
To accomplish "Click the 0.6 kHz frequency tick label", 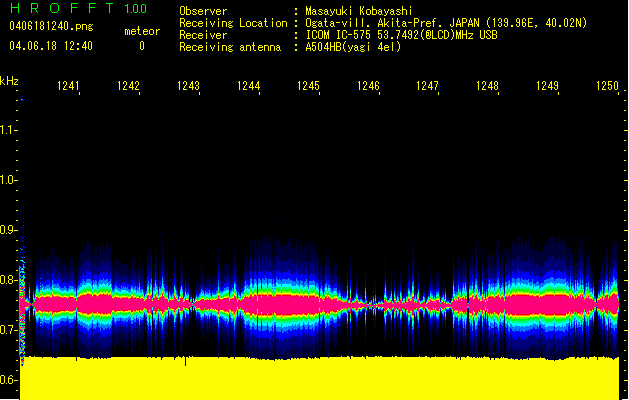I will [9, 380].
